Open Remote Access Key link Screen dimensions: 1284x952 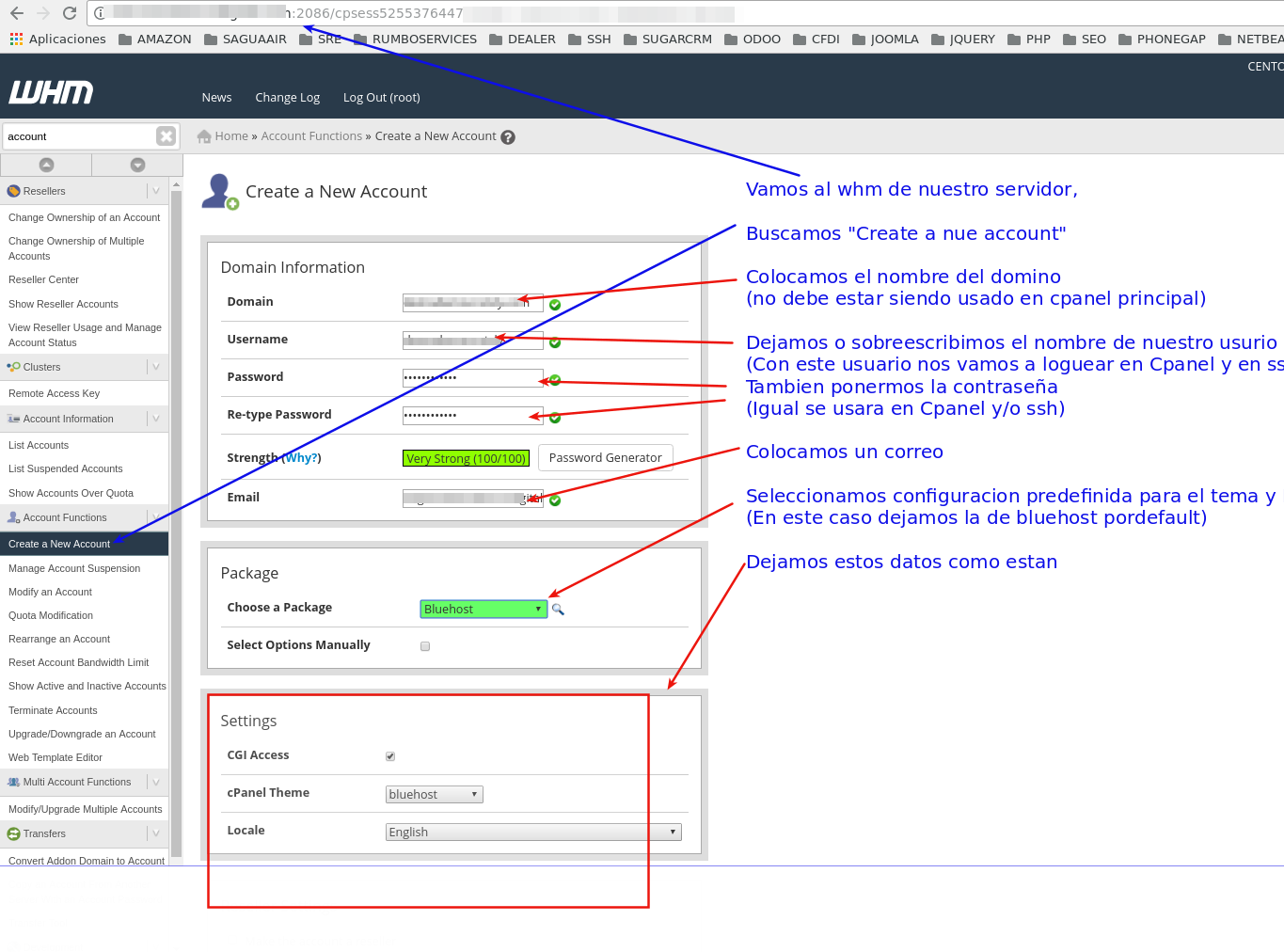54,393
